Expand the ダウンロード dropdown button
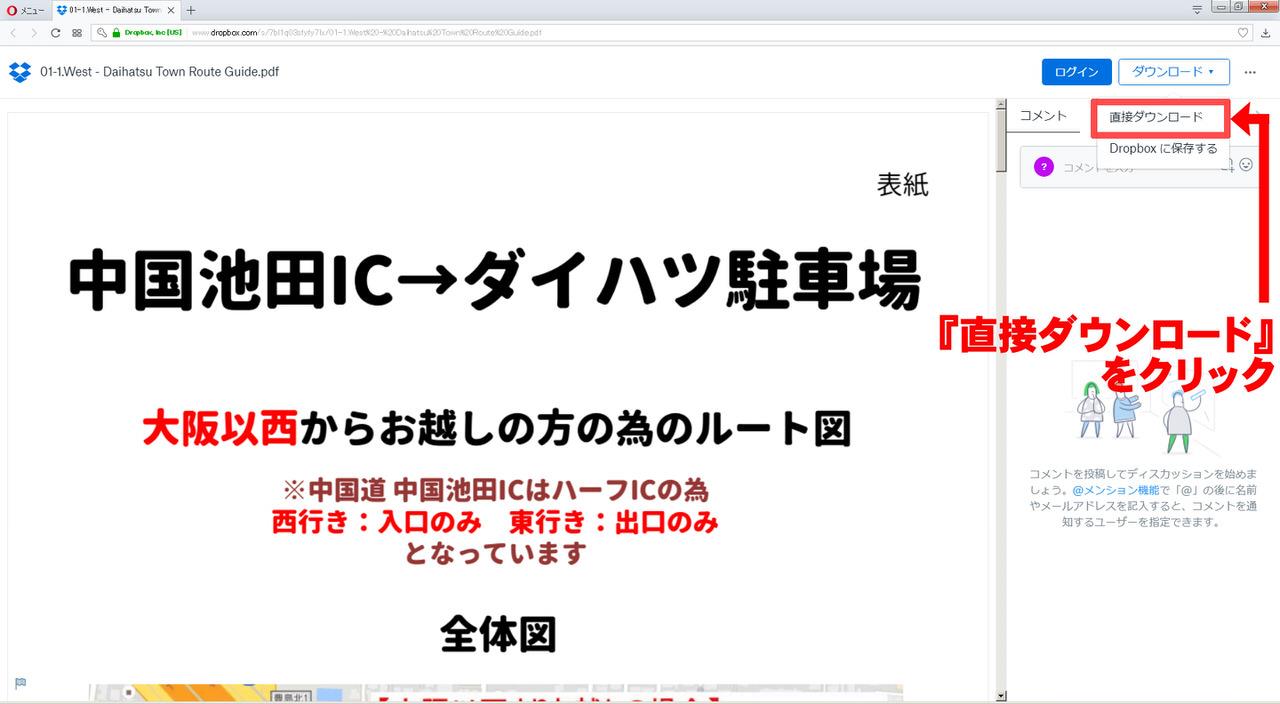 pos(1174,72)
